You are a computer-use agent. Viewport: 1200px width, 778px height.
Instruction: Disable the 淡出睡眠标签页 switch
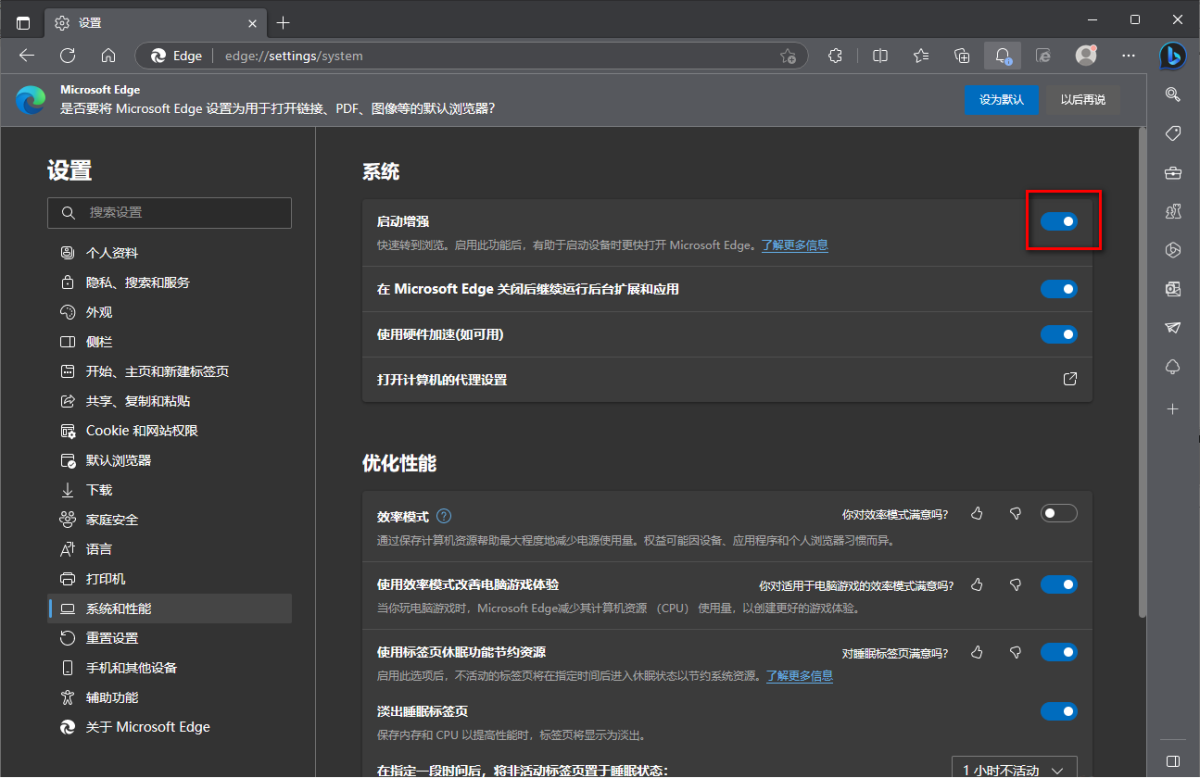[x=1059, y=711]
